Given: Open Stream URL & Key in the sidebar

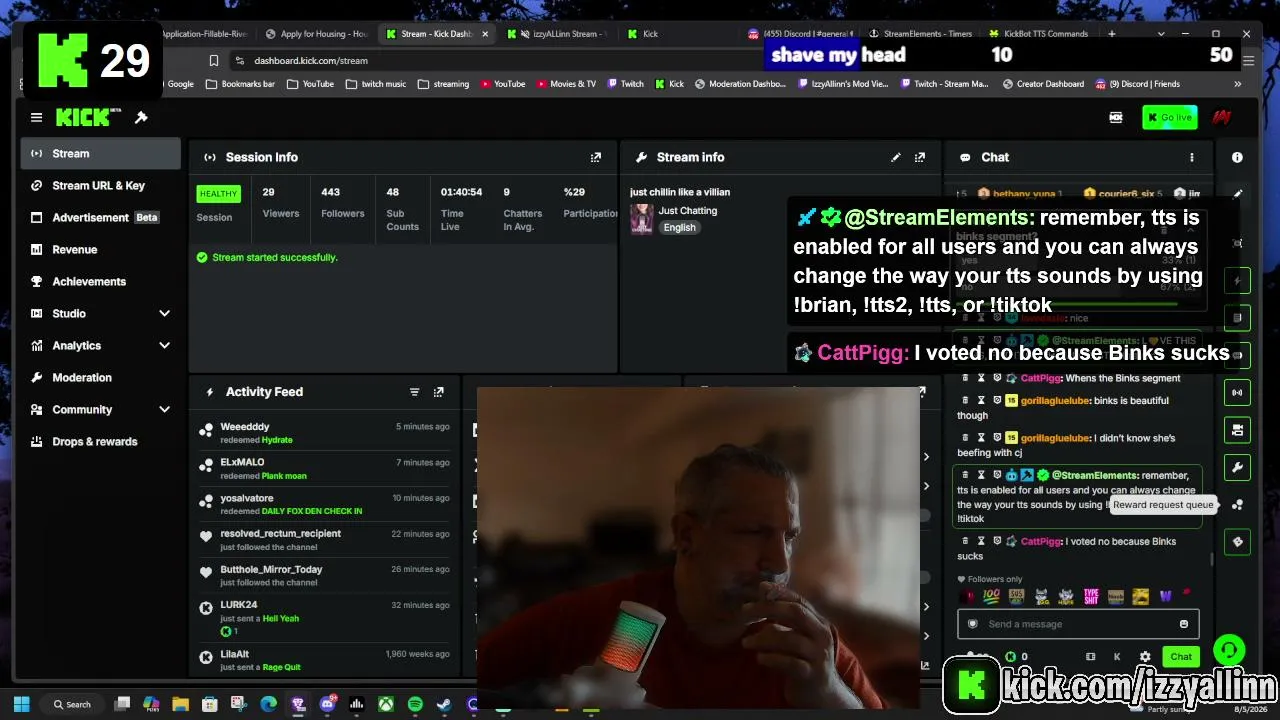Looking at the screenshot, I should pos(100,185).
